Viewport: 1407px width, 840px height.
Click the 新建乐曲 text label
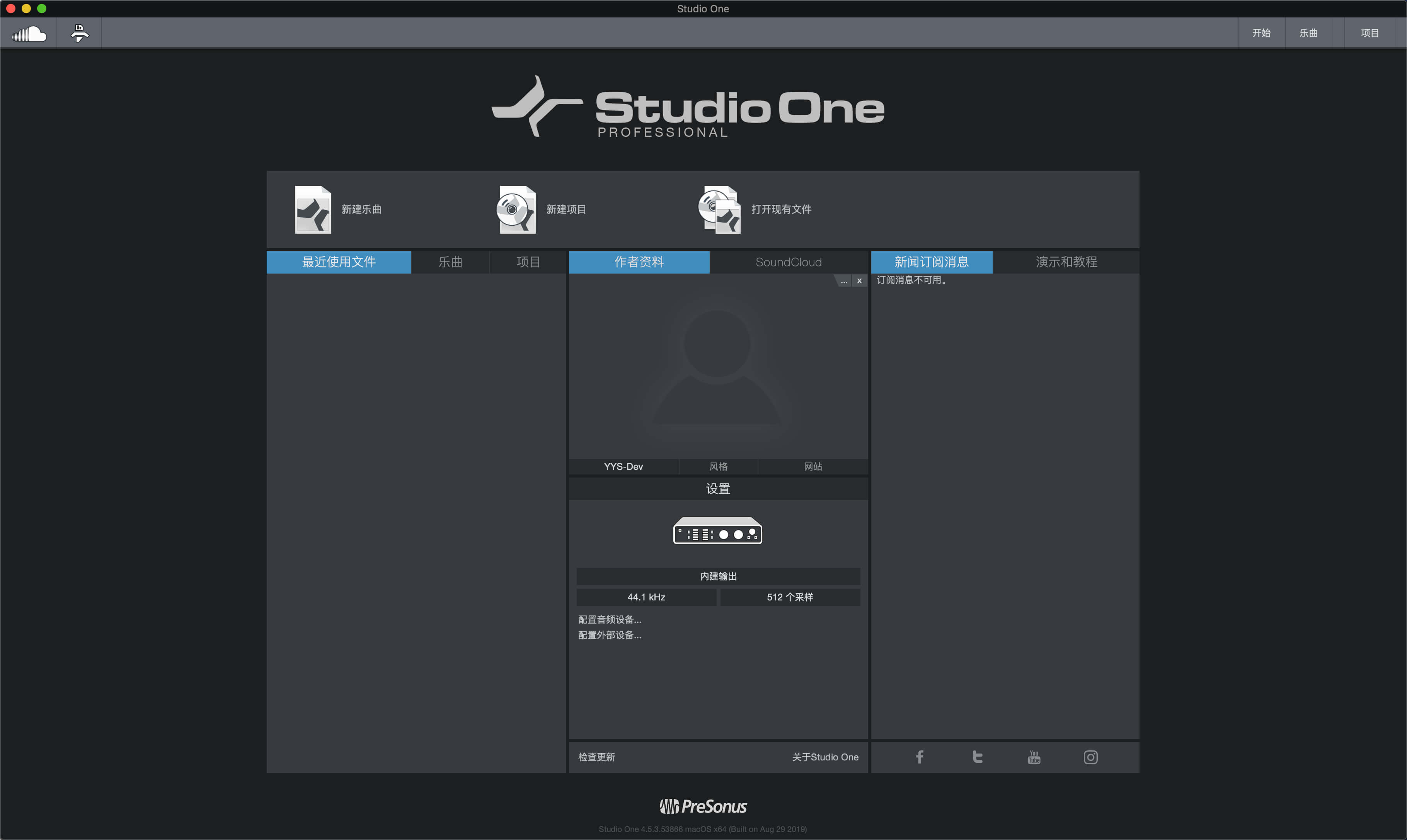click(361, 209)
